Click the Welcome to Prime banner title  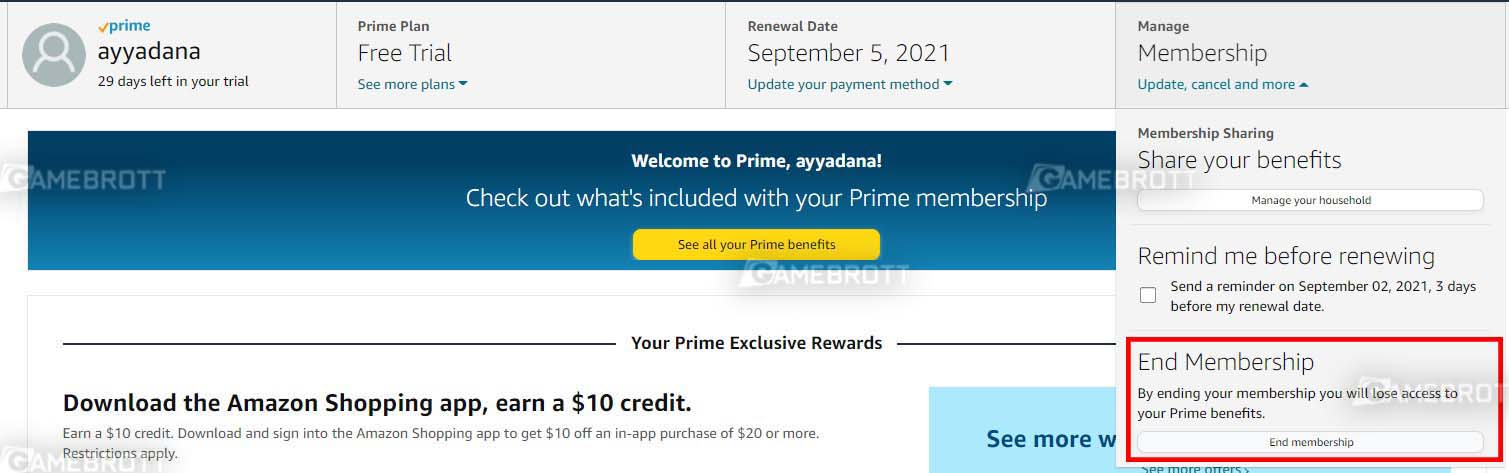point(756,160)
